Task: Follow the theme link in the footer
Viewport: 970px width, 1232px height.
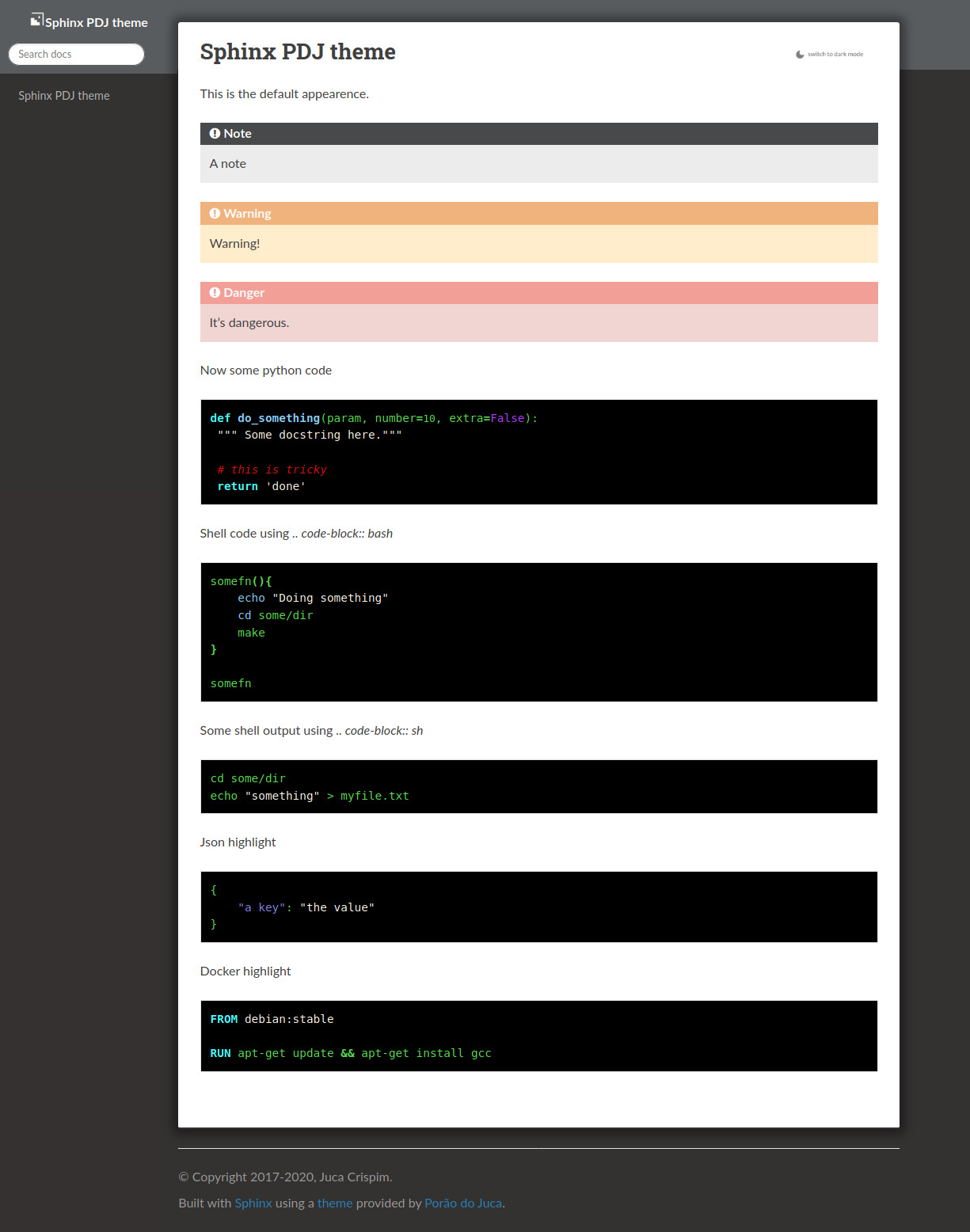Action: (x=334, y=1203)
